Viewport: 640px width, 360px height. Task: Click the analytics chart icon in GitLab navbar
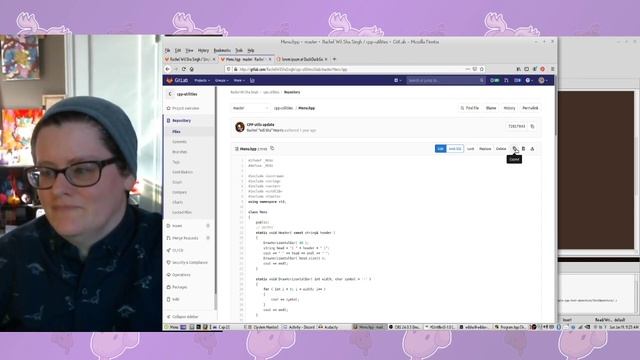[252, 80]
